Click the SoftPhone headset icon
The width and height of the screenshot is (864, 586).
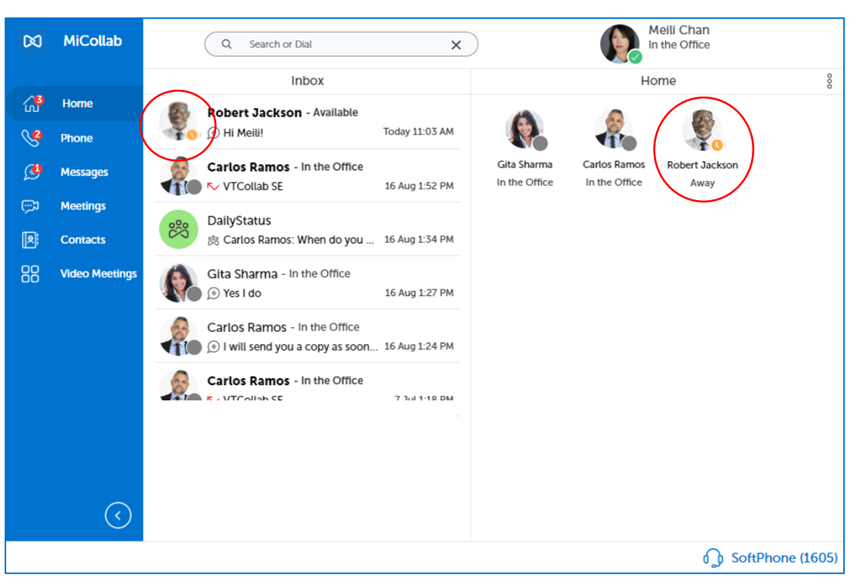click(x=713, y=557)
